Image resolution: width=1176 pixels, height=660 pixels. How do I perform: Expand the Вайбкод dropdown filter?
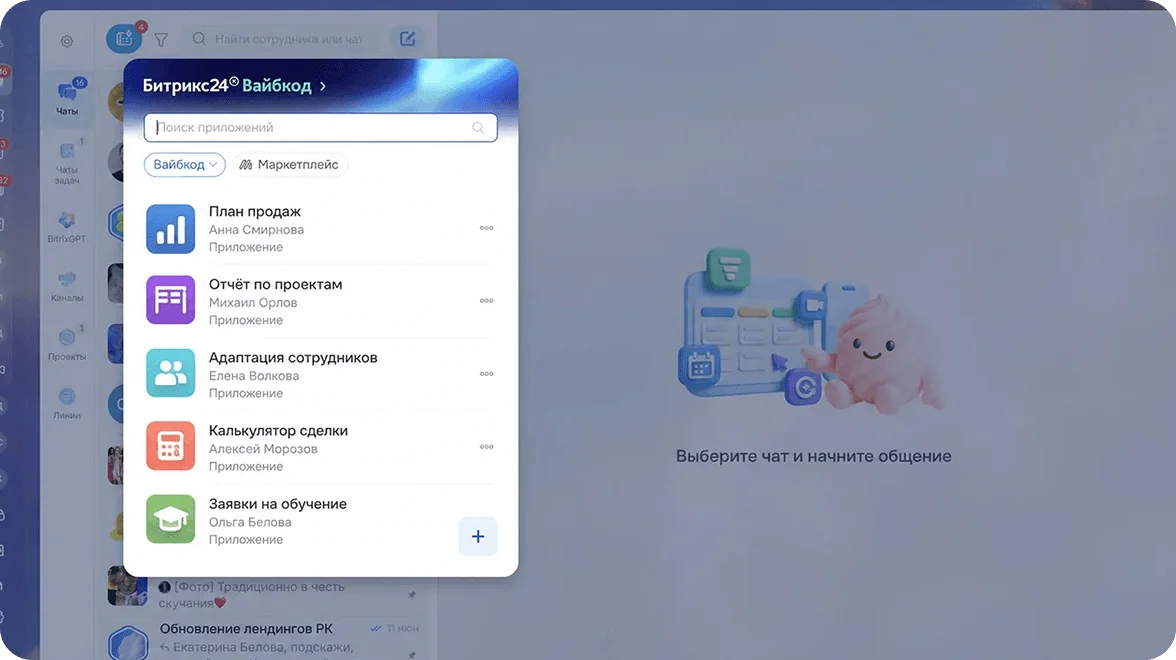(x=184, y=164)
